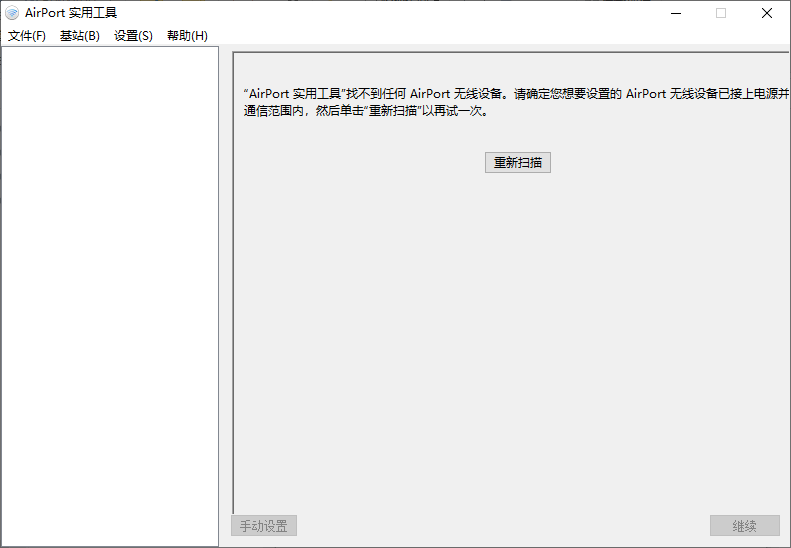Open the 帮助(H) menu
791x548 pixels.
tap(187, 36)
